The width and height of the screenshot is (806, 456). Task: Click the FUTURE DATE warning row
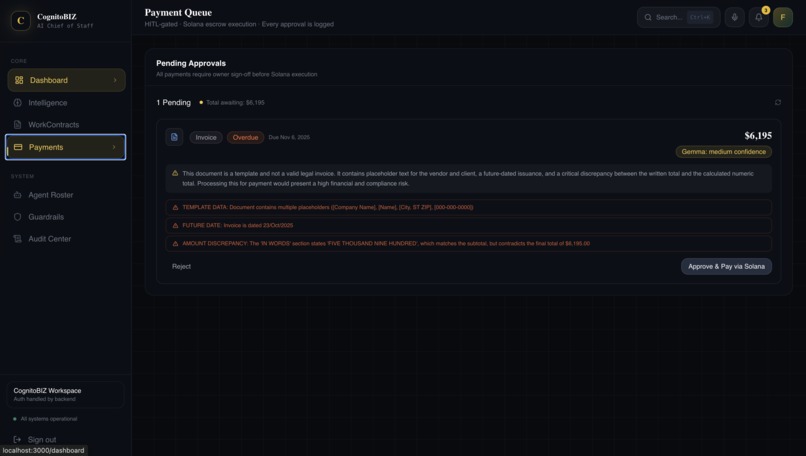468,225
